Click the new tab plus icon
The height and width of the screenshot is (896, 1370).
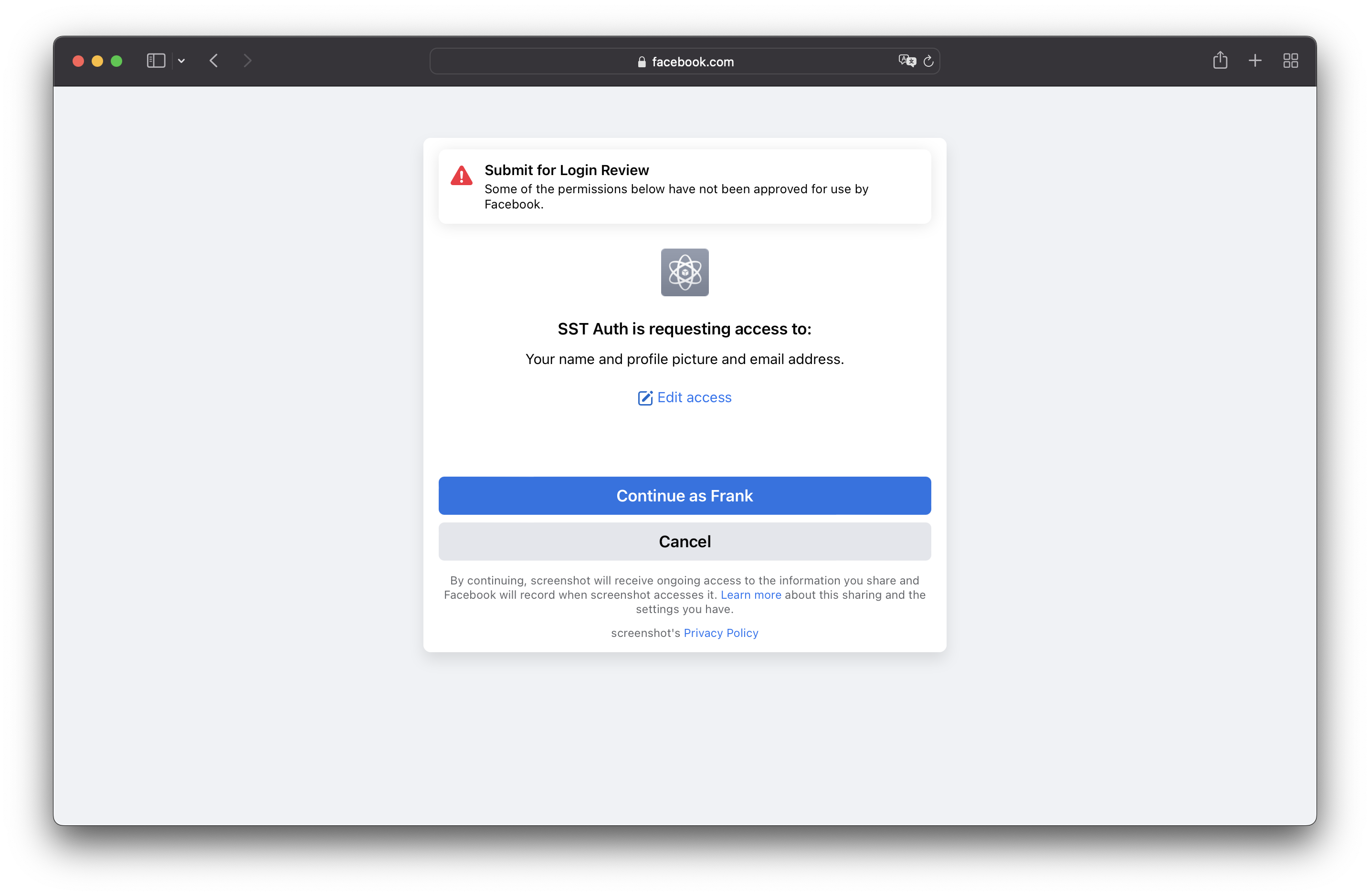coord(1254,62)
